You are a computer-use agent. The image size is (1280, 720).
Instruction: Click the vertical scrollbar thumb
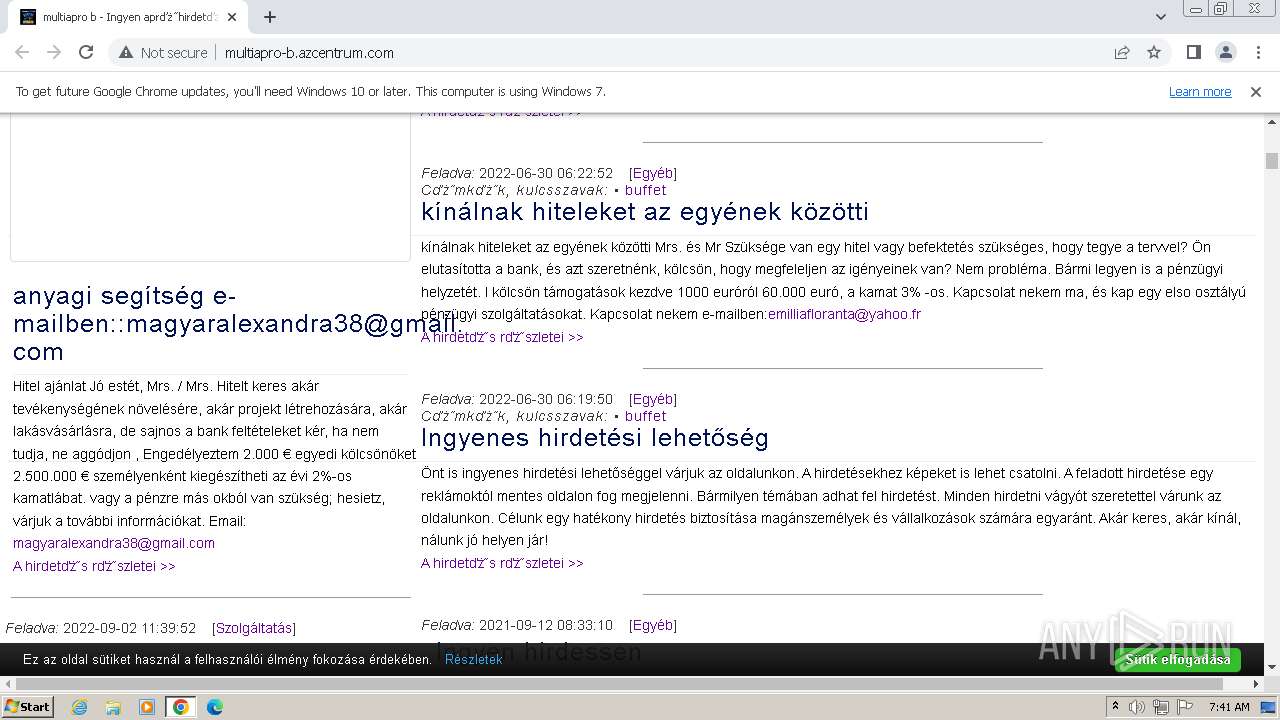click(x=1272, y=161)
